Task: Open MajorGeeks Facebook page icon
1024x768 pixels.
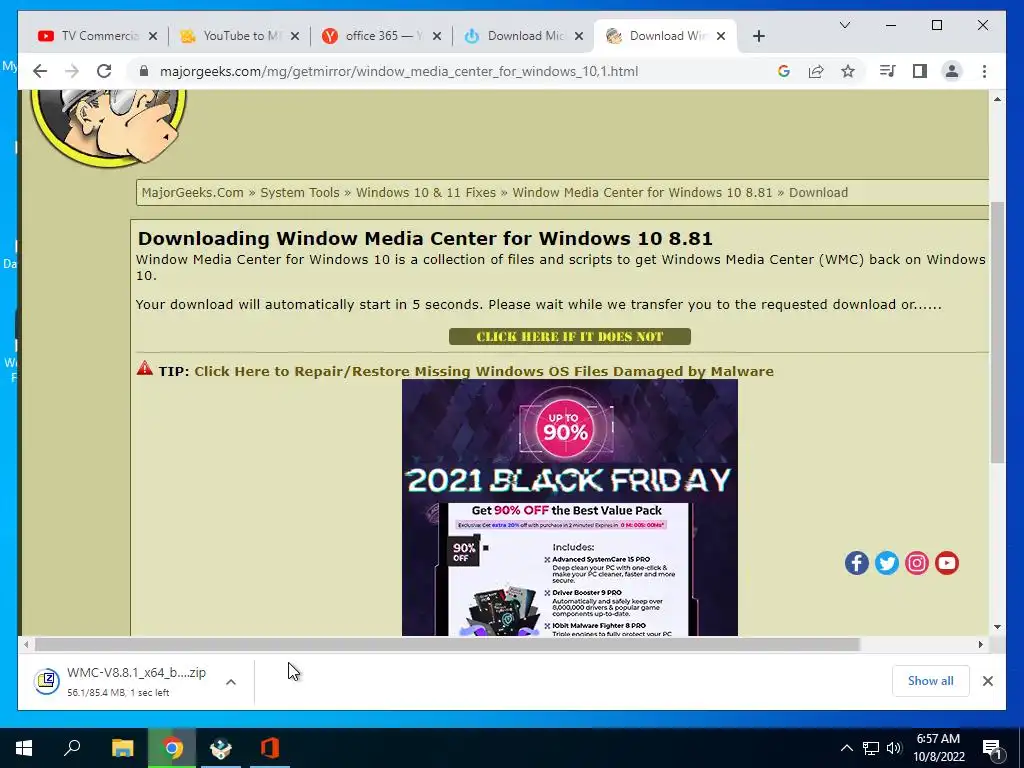Action: [x=856, y=563]
